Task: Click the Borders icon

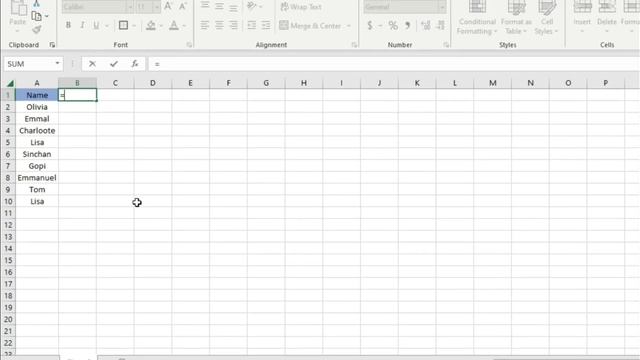Action: point(123,25)
